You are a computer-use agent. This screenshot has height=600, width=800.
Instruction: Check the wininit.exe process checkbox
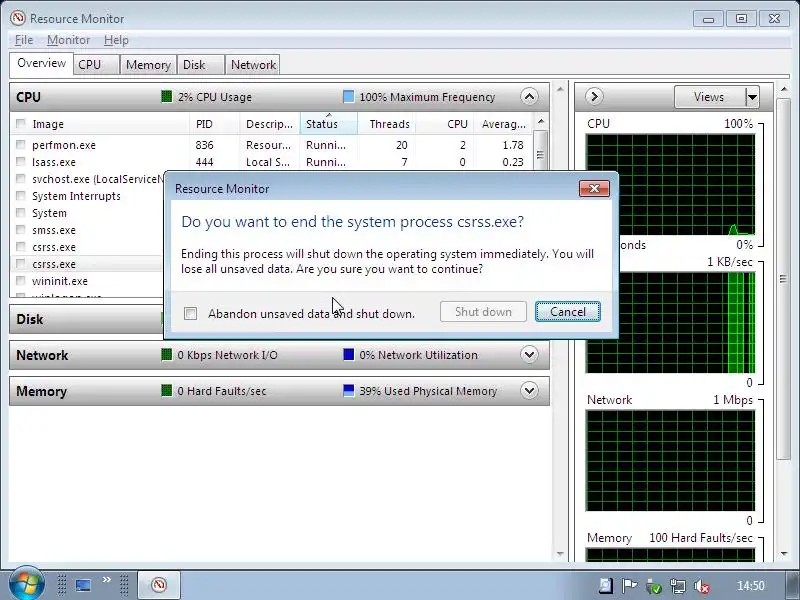[x=21, y=281]
